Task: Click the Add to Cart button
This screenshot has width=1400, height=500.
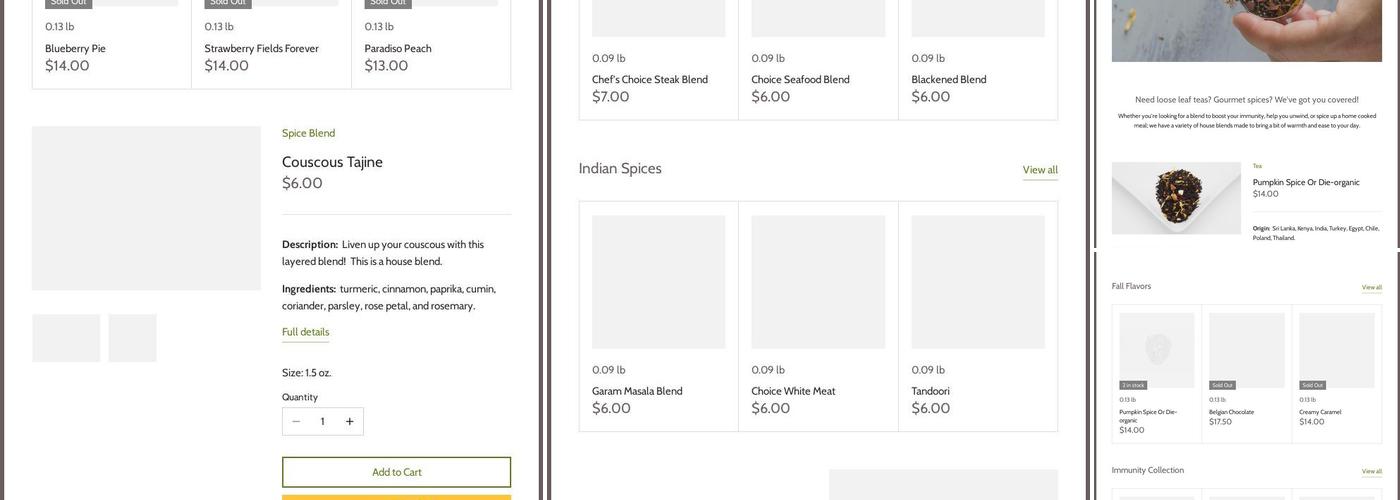Action: point(396,472)
